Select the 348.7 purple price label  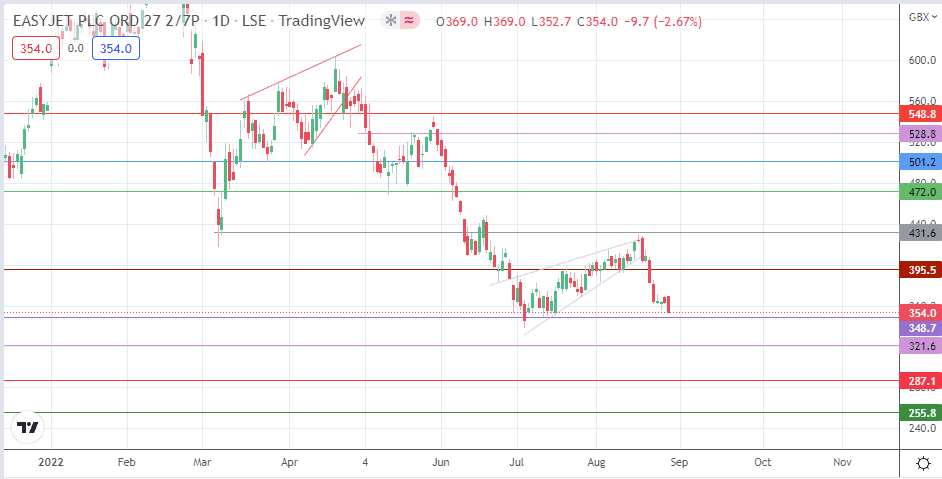(x=920, y=328)
